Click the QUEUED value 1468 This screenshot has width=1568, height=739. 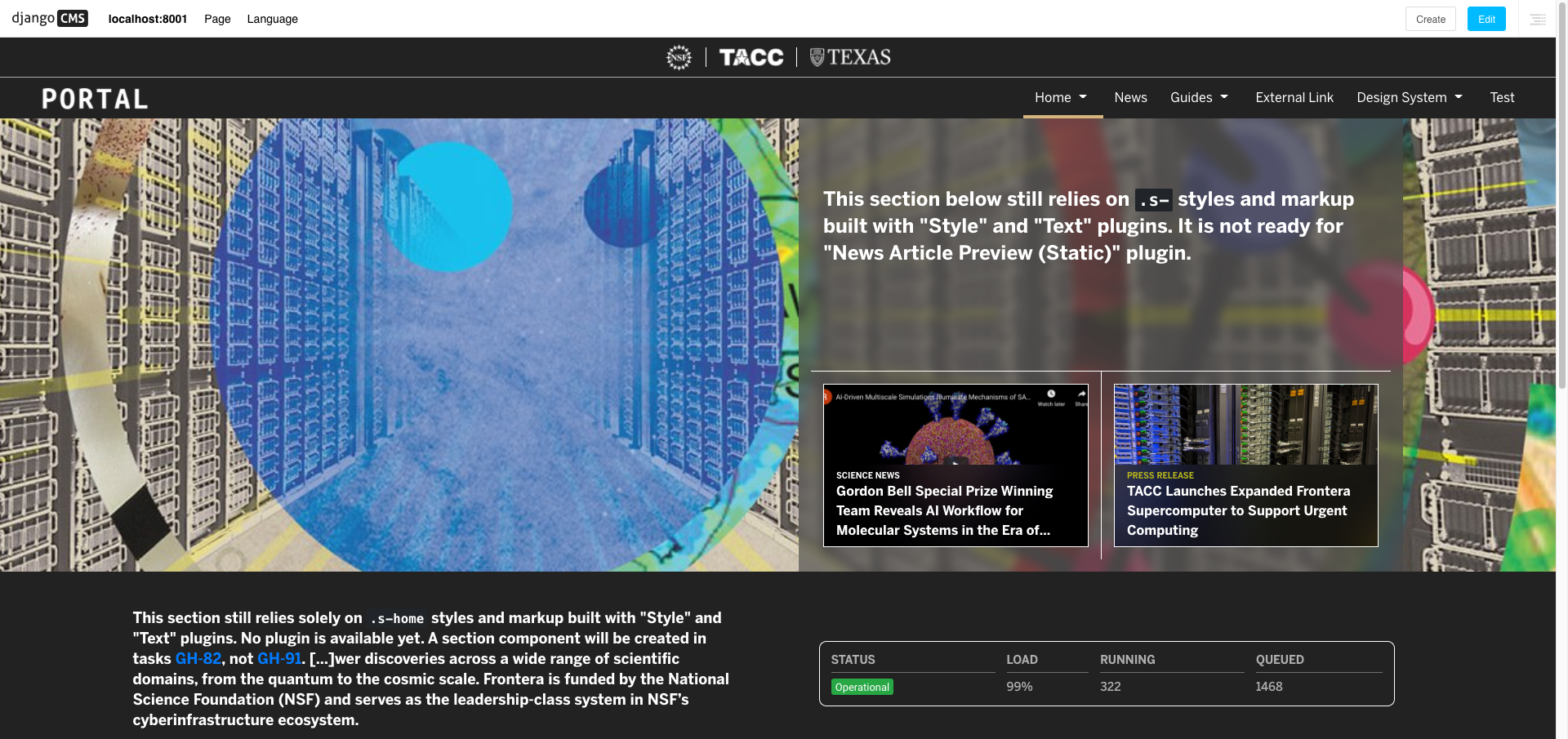pos(1269,687)
